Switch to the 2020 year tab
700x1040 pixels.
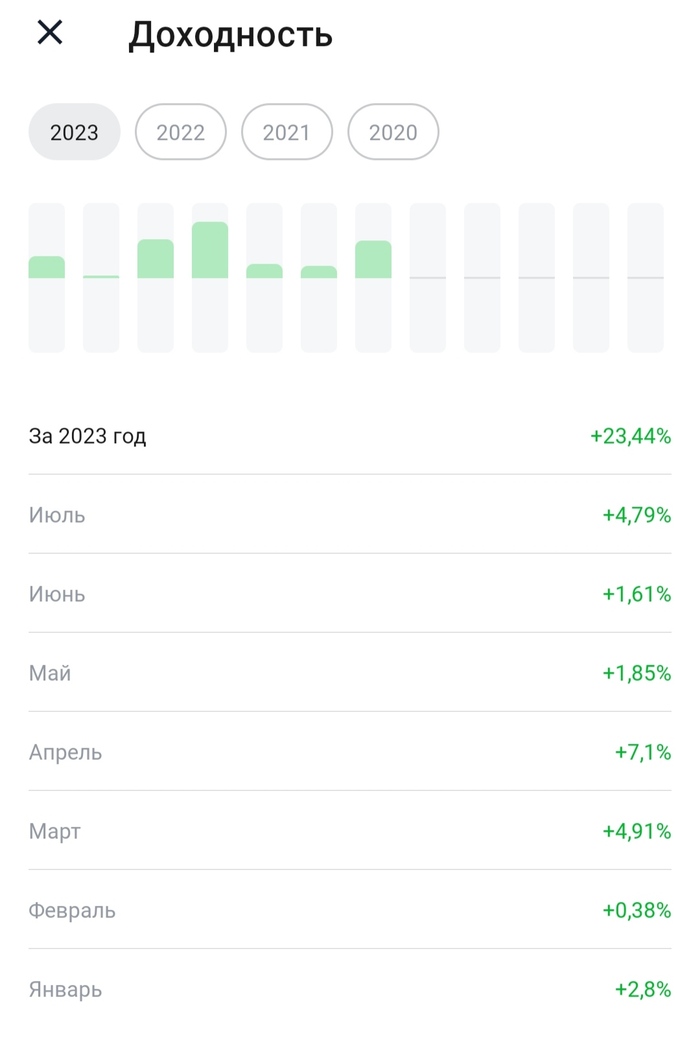pyautogui.click(x=393, y=132)
